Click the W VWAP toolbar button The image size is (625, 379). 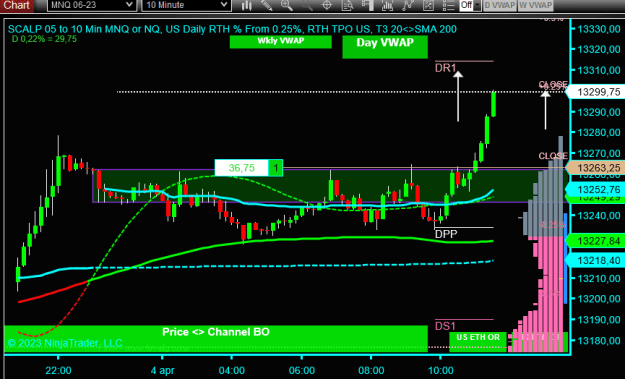pos(535,5)
